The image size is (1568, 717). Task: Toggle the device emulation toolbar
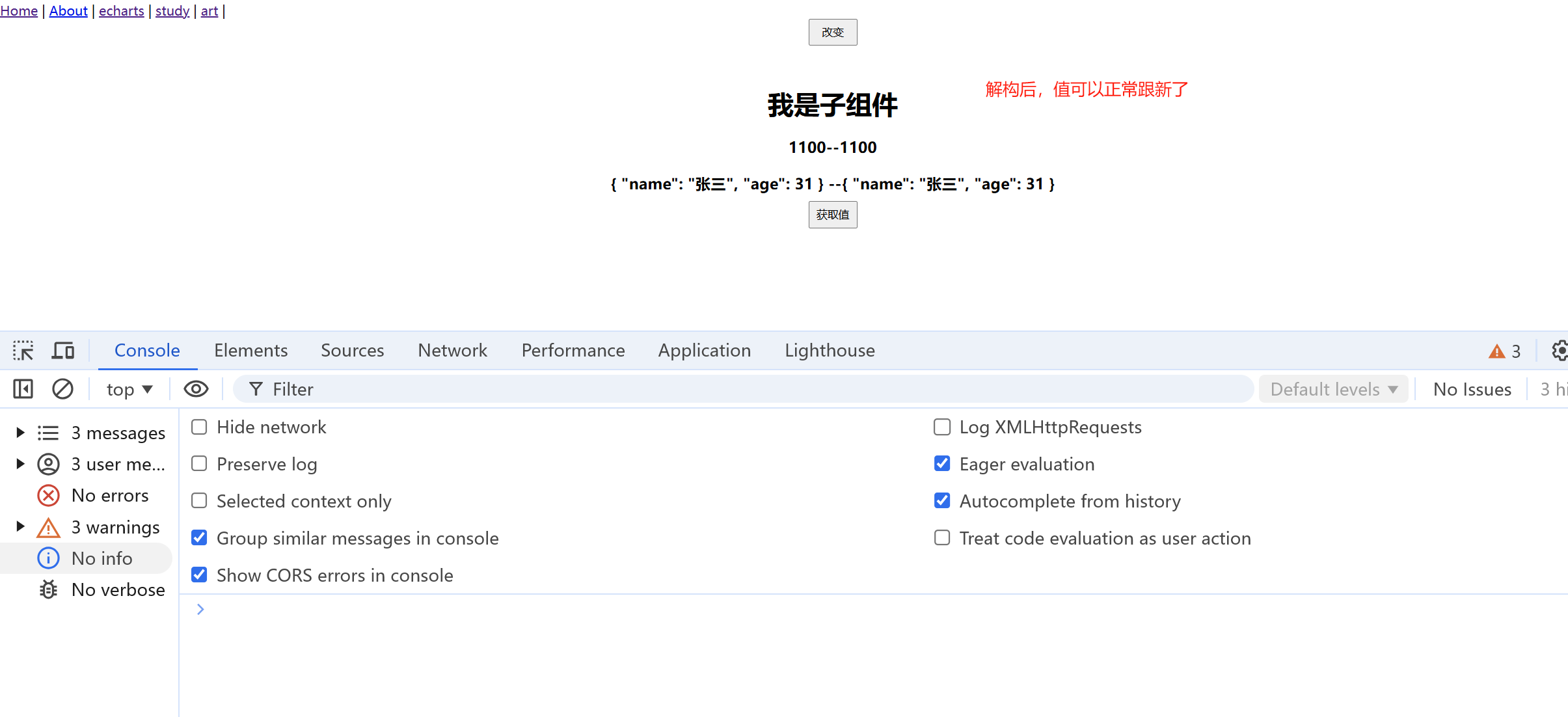(62, 350)
